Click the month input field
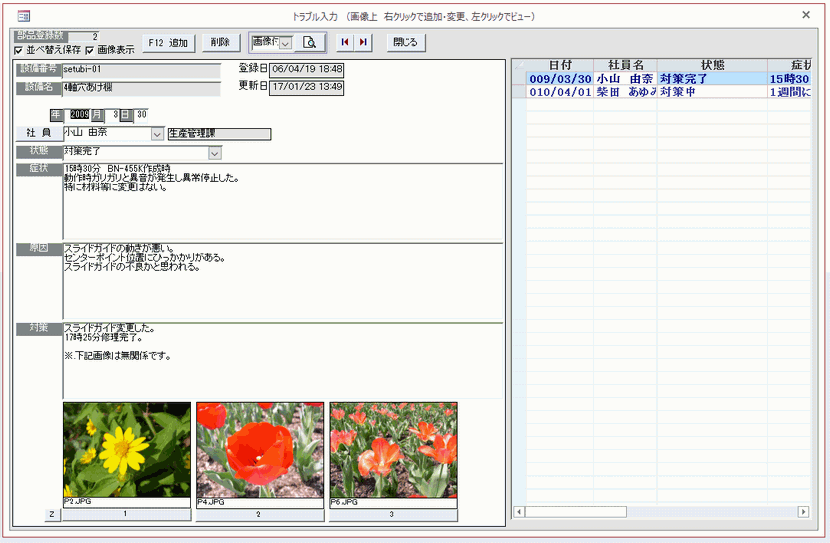Viewport: 830px width, 543px height. pyautogui.click(x=112, y=114)
